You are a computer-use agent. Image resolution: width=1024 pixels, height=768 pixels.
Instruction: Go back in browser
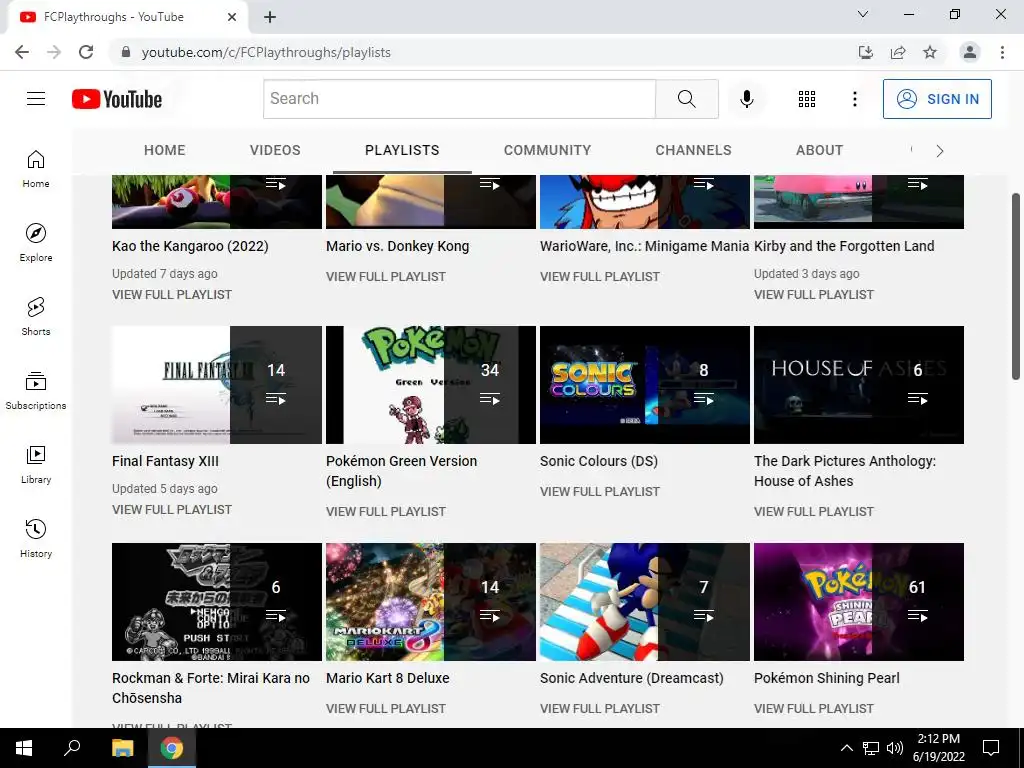[x=22, y=52]
